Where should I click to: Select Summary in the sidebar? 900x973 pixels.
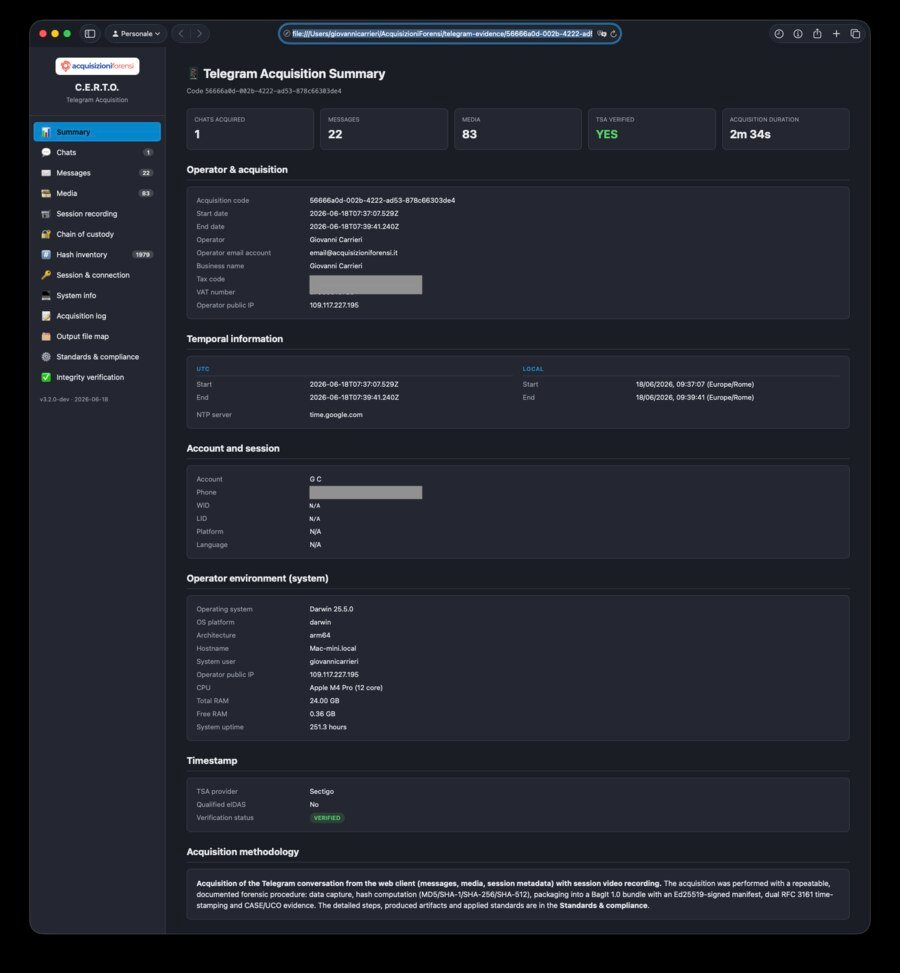coord(97,132)
